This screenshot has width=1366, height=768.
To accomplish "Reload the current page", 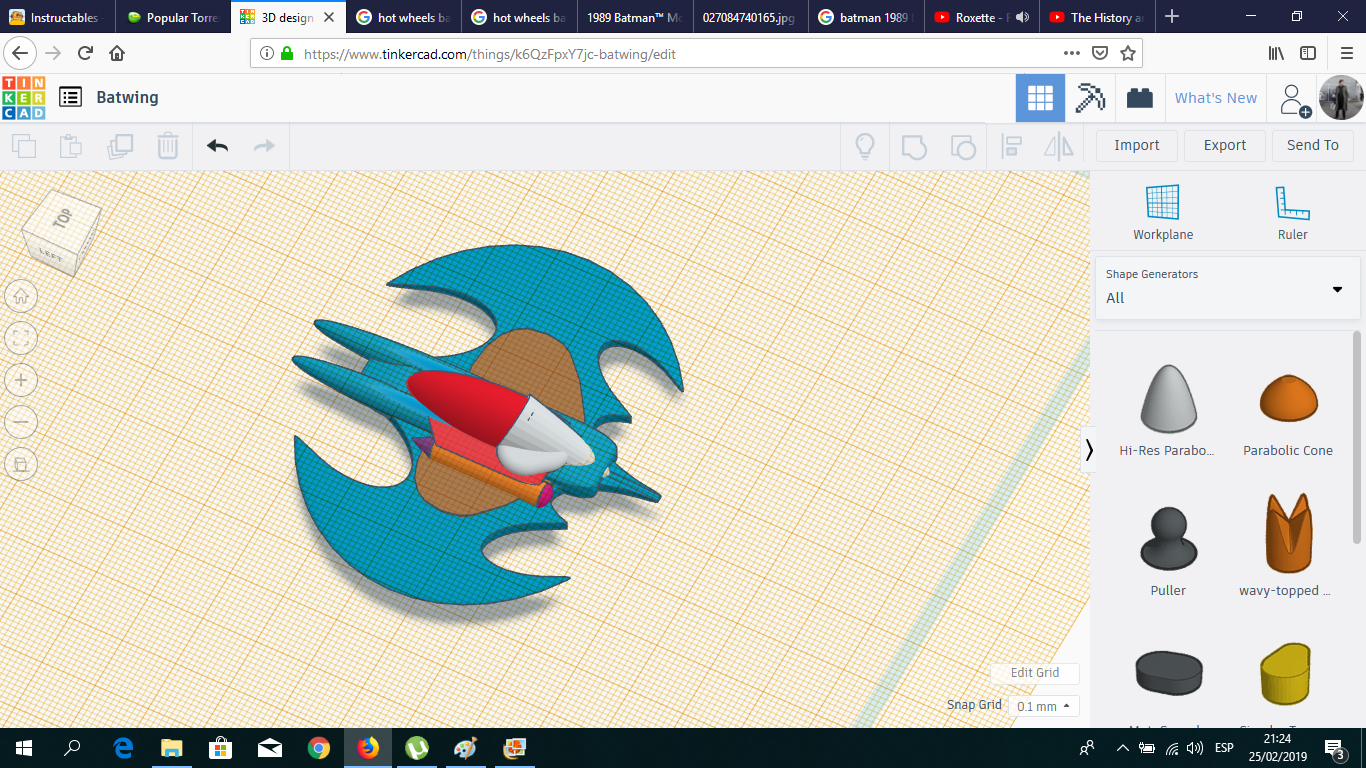I will coord(85,53).
